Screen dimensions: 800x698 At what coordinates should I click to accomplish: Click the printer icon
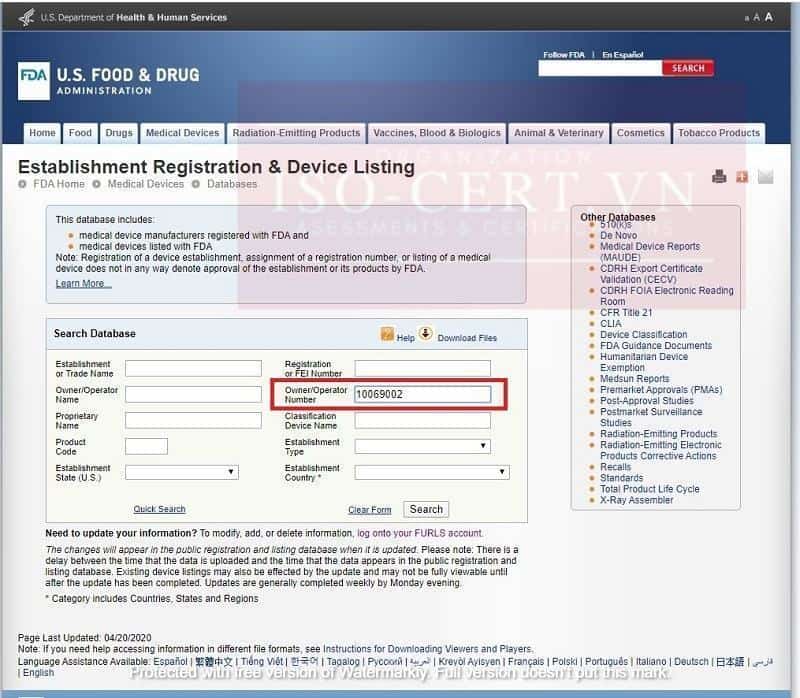click(x=719, y=177)
